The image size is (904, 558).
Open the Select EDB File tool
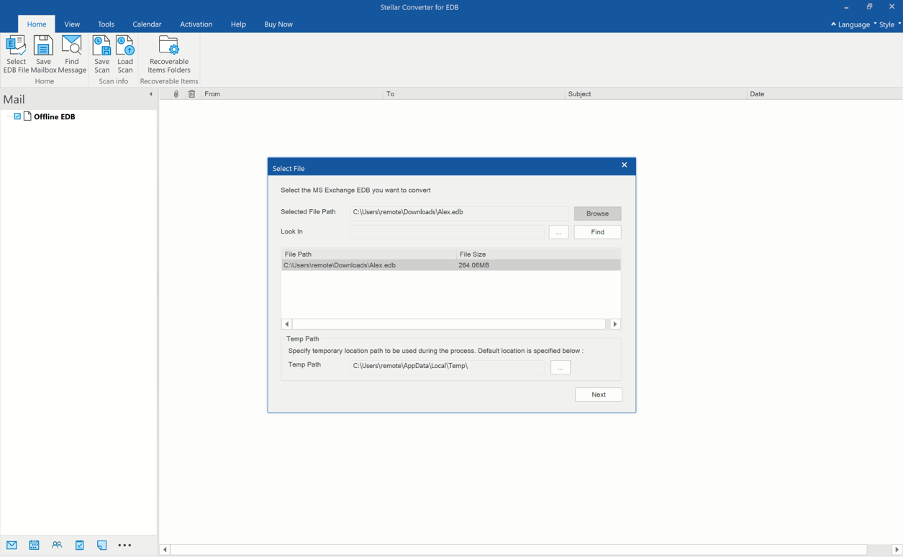point(16,54)
